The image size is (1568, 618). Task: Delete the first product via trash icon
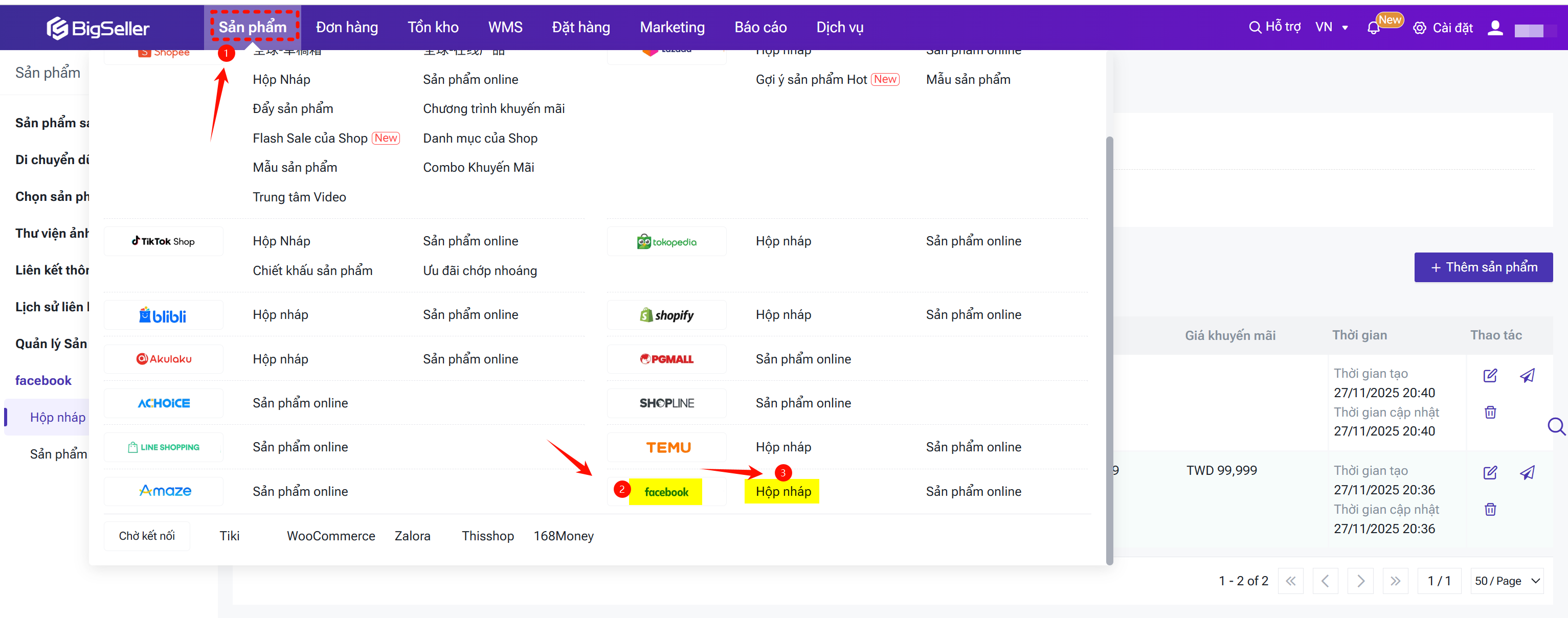click(x=1489, y=413)
